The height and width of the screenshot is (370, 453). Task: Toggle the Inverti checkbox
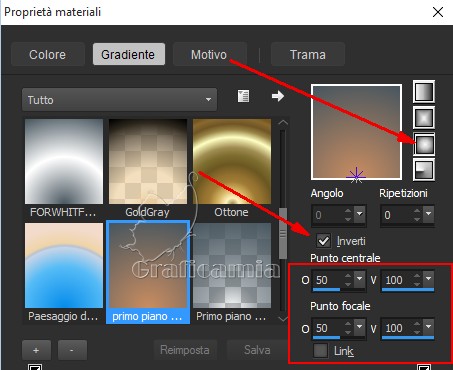323,241
